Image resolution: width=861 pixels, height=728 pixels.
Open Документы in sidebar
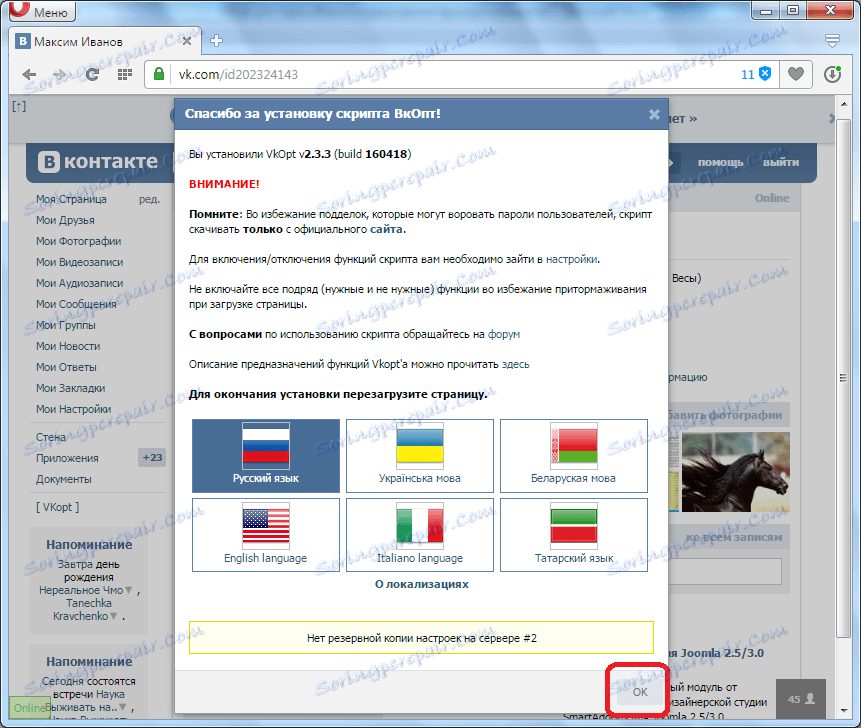point(64,479)
